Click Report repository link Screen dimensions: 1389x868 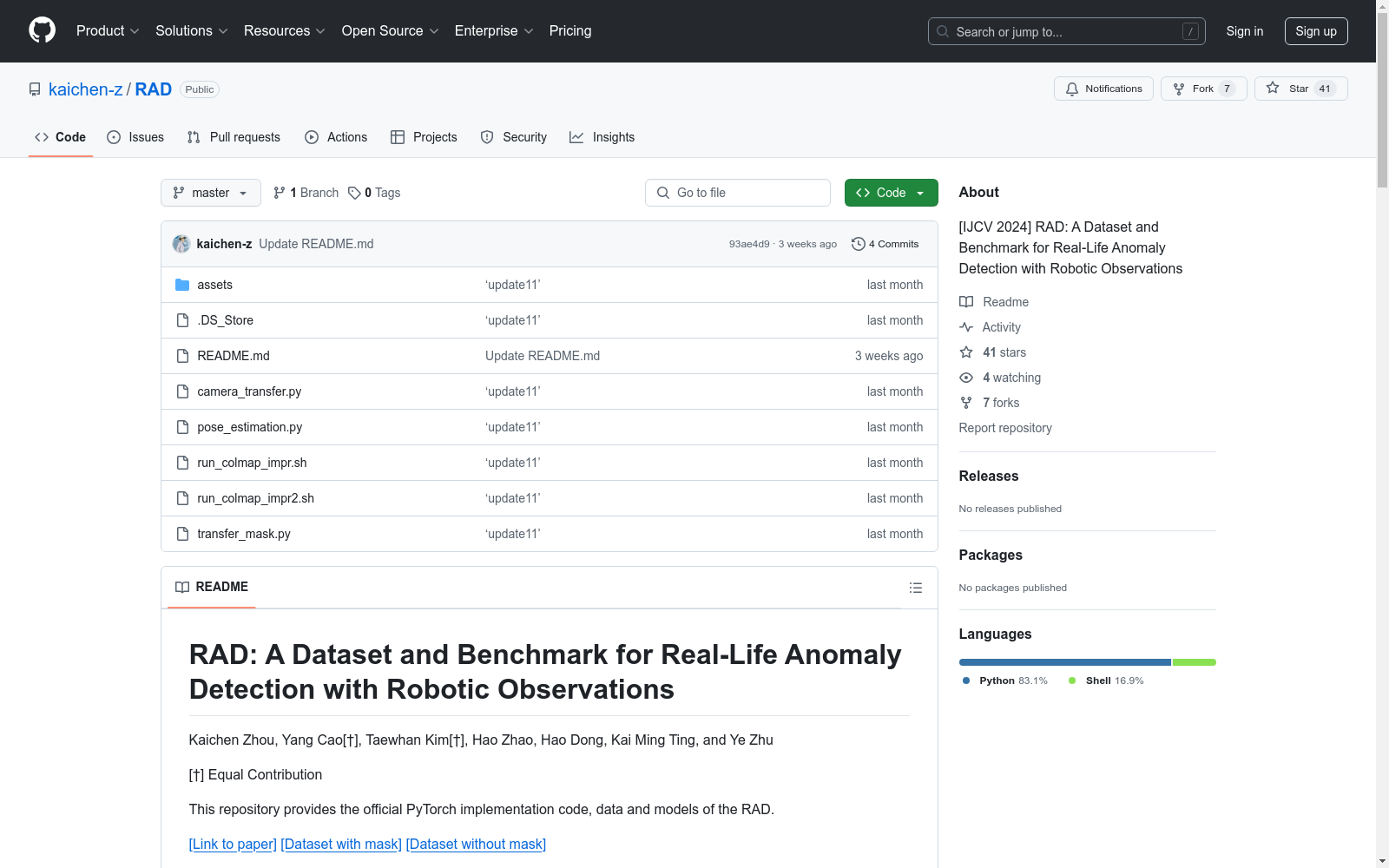[x=1005, y=428]
